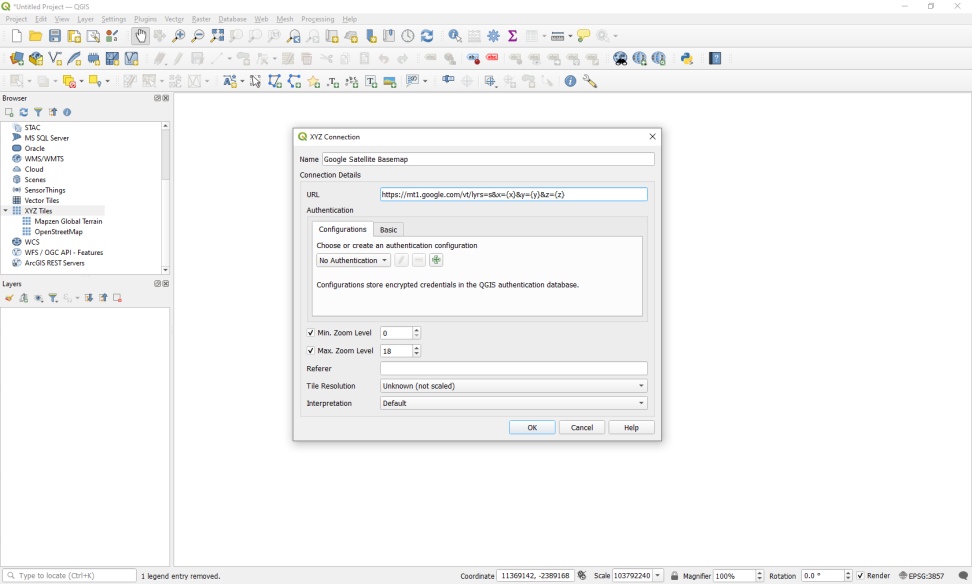Toggle the Render checkbox in status bar
Image resolution: width=972 pixels, height=584 pixels.
(x=860, y=576)
